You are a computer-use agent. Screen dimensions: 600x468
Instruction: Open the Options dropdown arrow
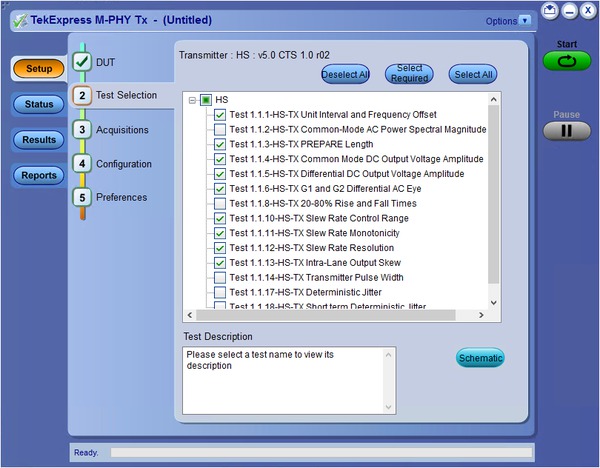point(525,21)
